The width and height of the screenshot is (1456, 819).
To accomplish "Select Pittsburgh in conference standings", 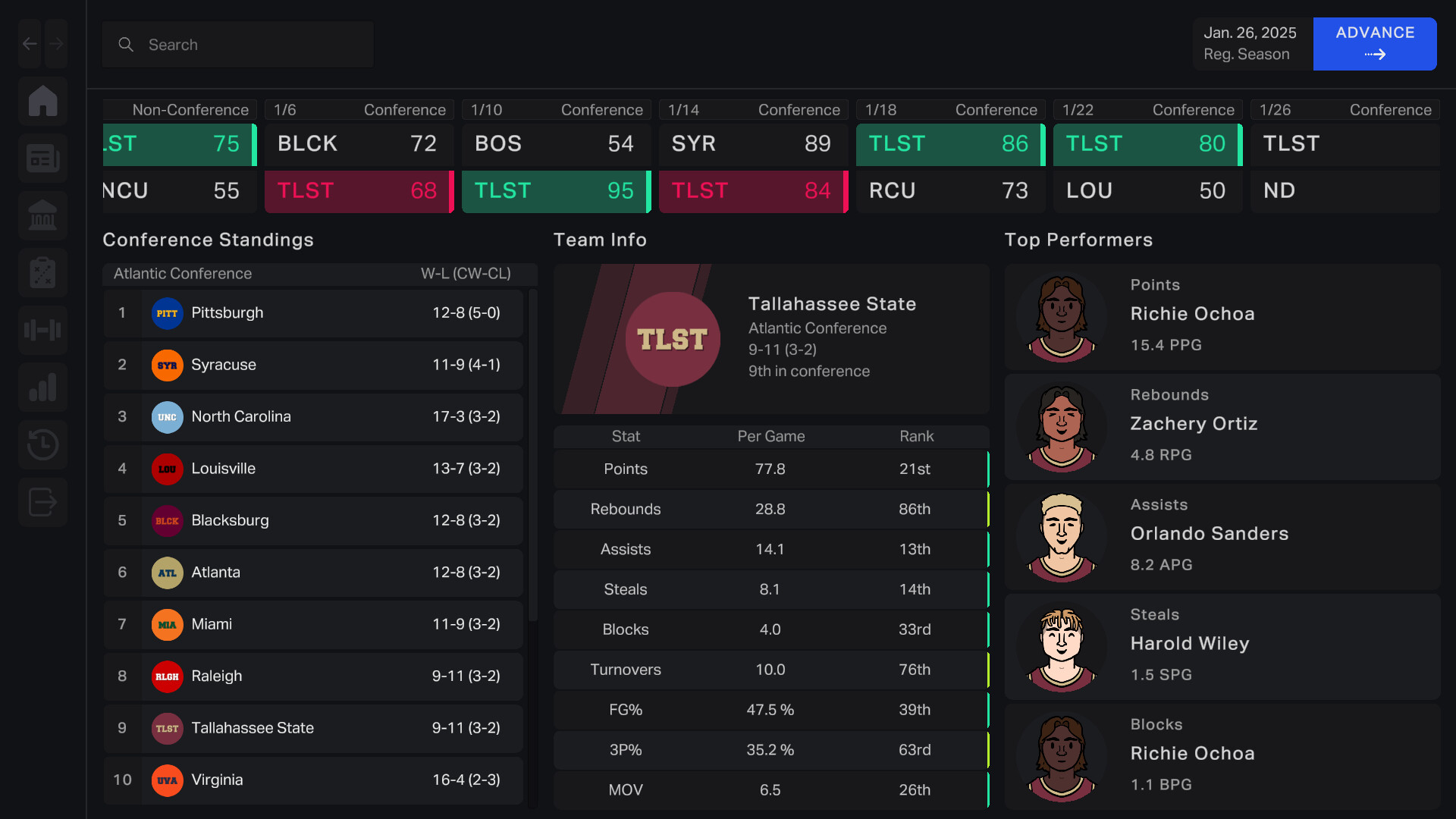I will [x=313, y=313].
